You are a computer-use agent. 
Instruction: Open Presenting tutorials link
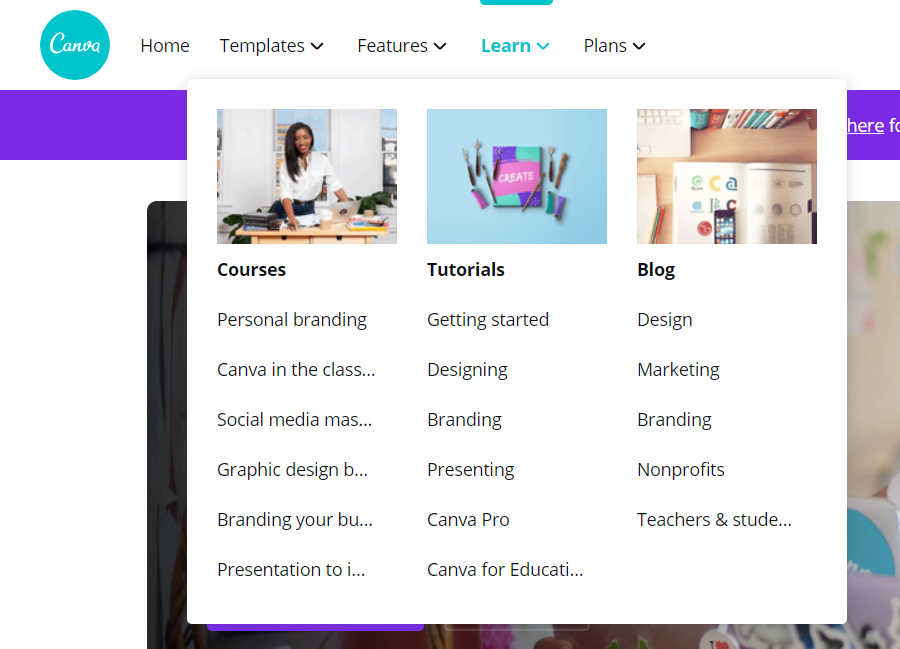[471, 469]
